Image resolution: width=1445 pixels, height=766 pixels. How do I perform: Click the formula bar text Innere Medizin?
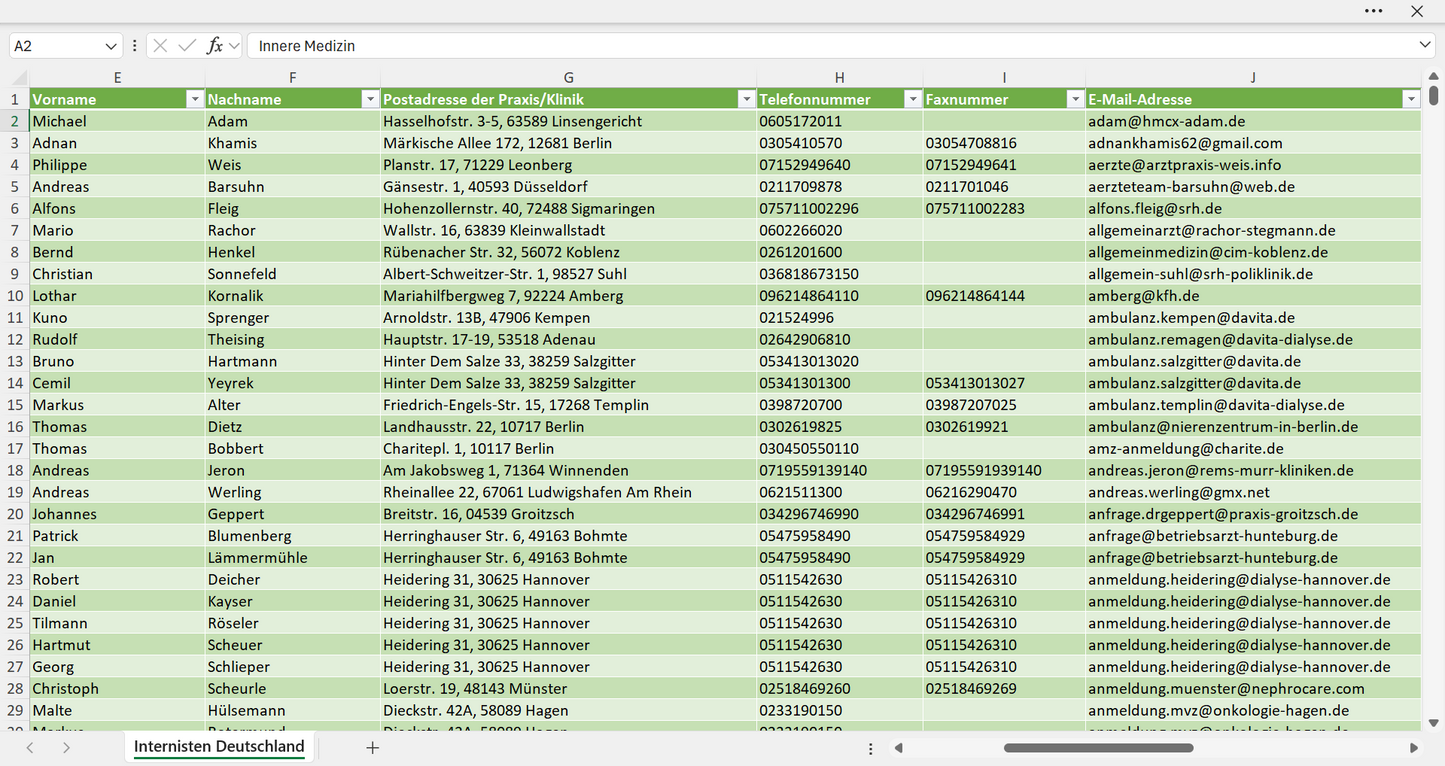(307, 46)
